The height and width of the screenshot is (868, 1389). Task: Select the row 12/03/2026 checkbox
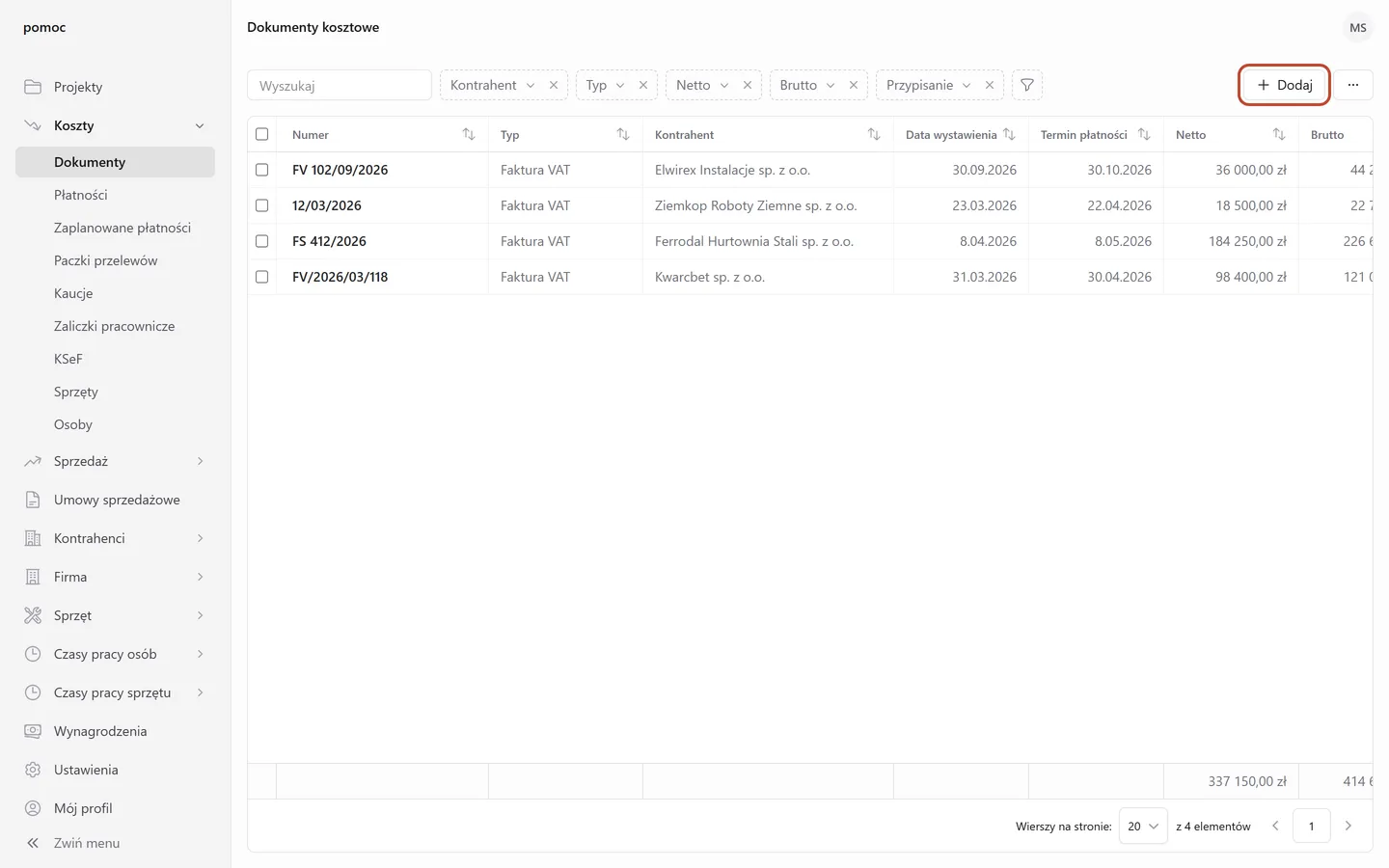point(261,205)
